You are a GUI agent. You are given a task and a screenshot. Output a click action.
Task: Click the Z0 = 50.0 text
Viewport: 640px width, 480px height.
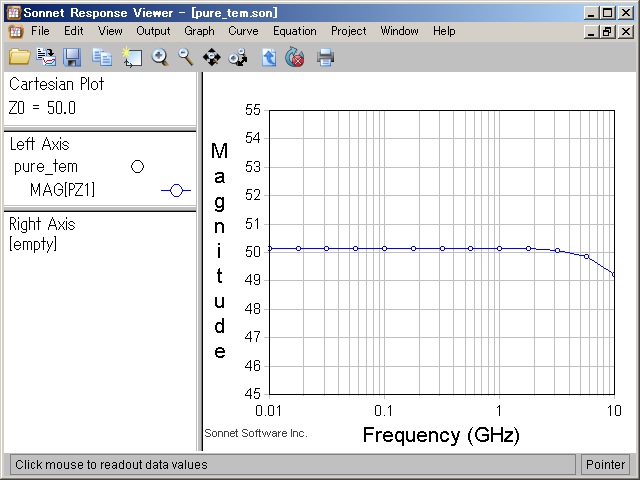(42, 108)
